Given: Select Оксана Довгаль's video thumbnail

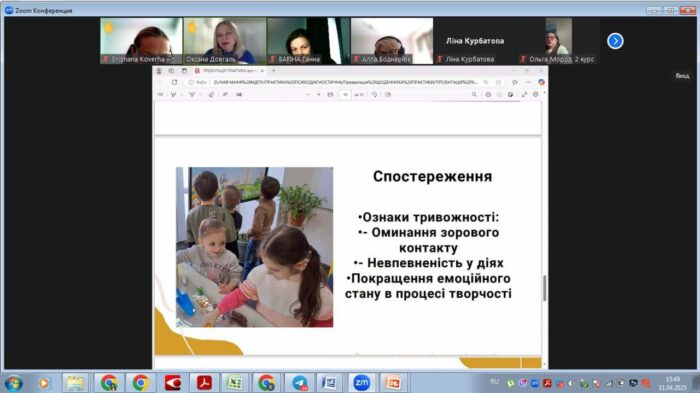Looking at the screenshot, I should (x=225, y=41).
